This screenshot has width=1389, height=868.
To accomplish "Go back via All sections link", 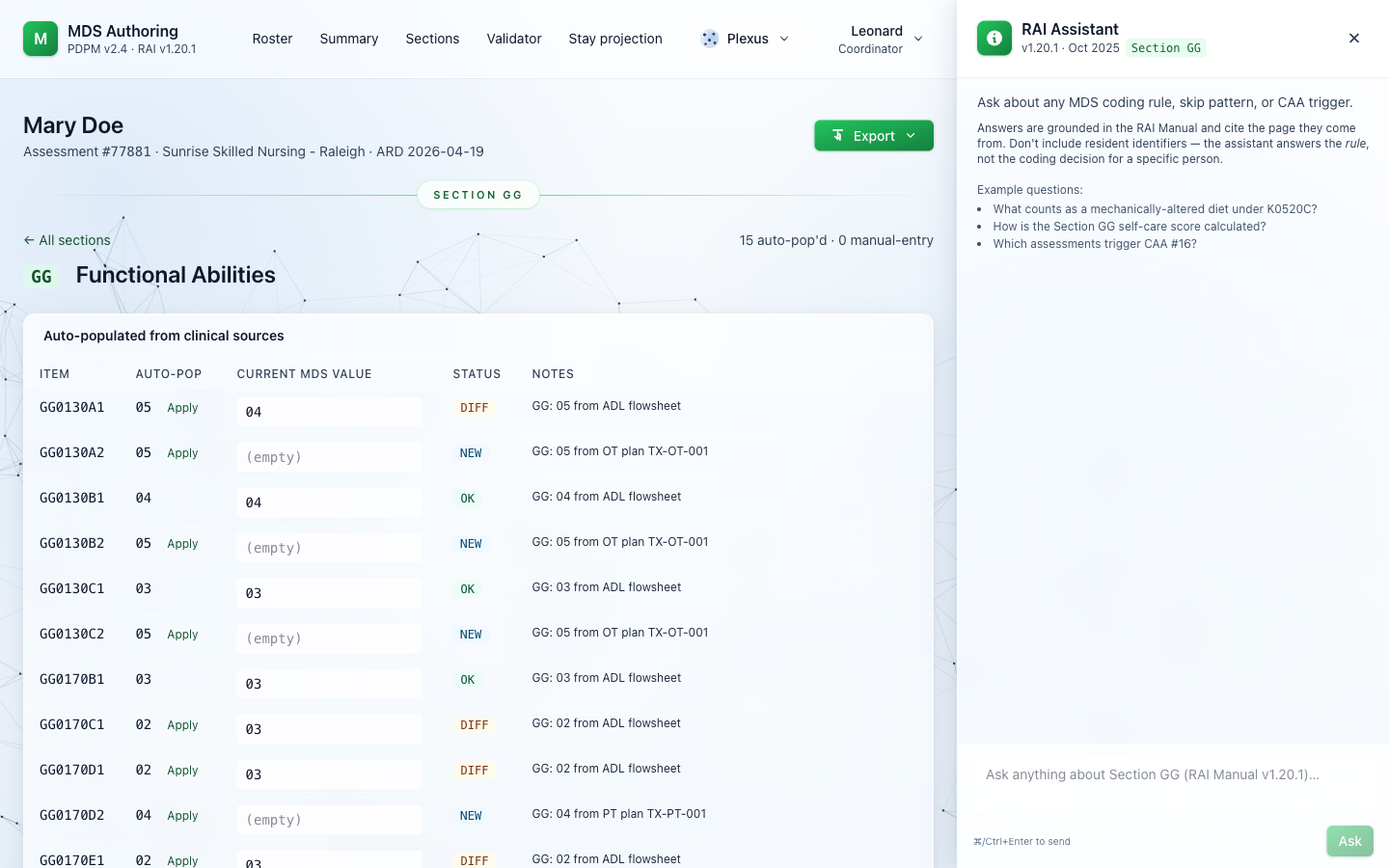I will point(67,240).
